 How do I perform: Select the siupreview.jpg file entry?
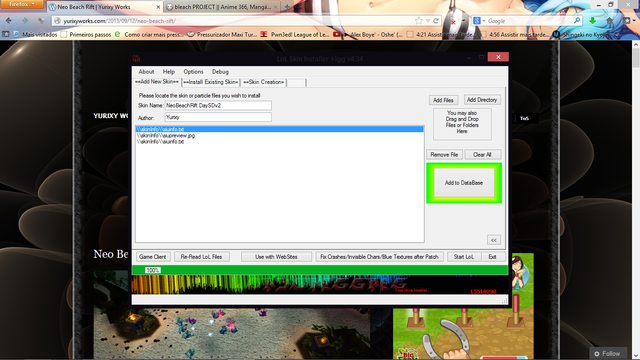pyautogui.click(x=280, y=136)
